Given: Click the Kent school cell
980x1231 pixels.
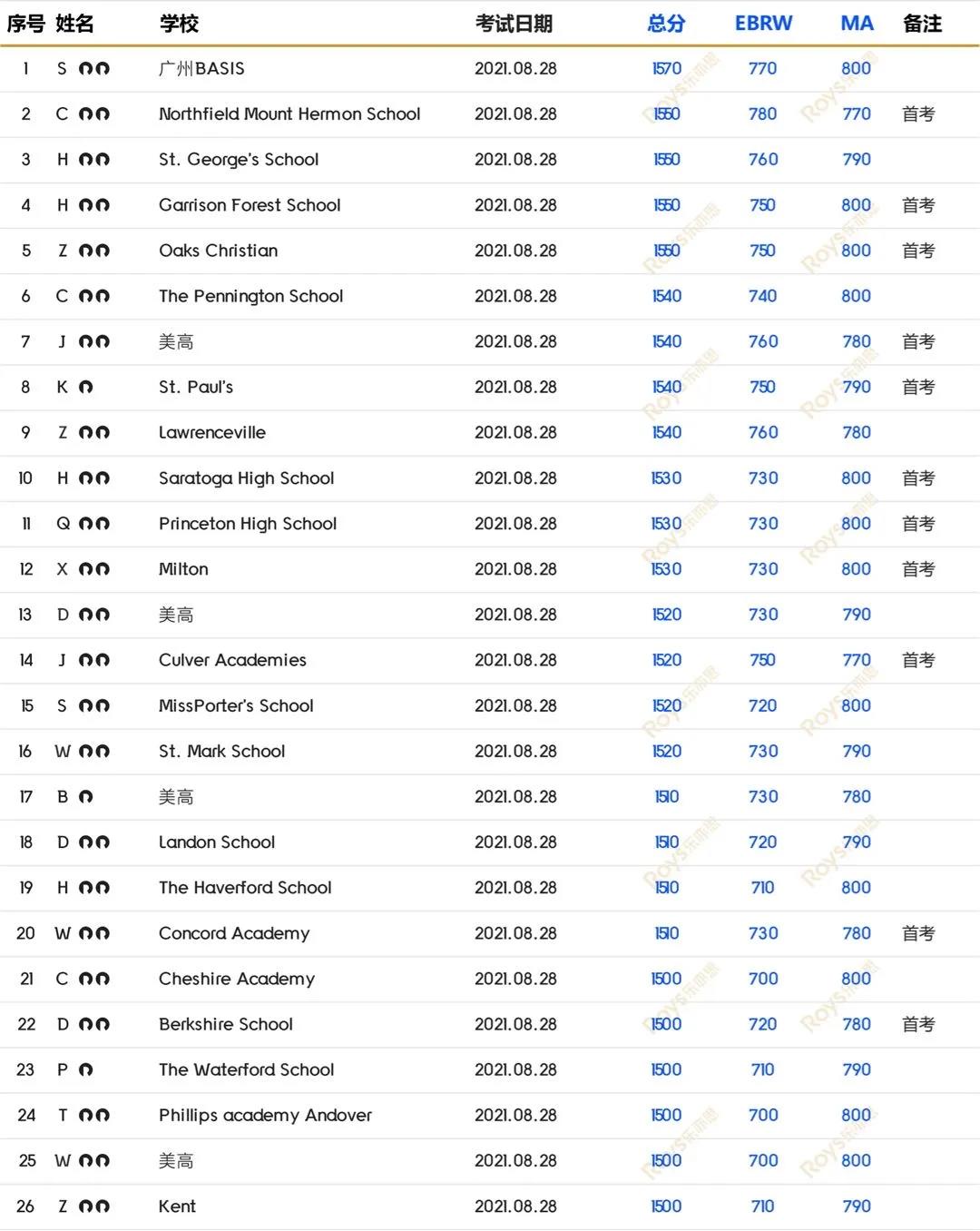Looking at the screenshot, I should [177, 1206].
